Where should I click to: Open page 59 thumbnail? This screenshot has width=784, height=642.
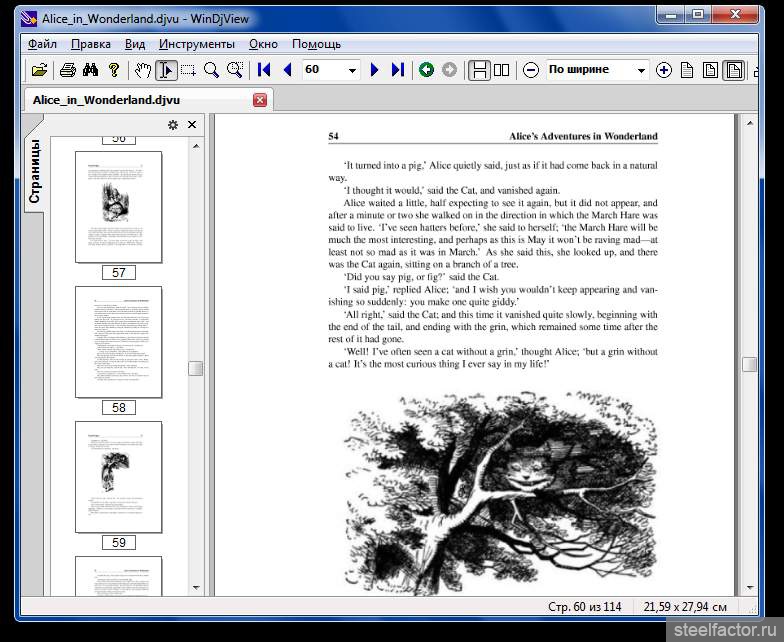point(118,477)
